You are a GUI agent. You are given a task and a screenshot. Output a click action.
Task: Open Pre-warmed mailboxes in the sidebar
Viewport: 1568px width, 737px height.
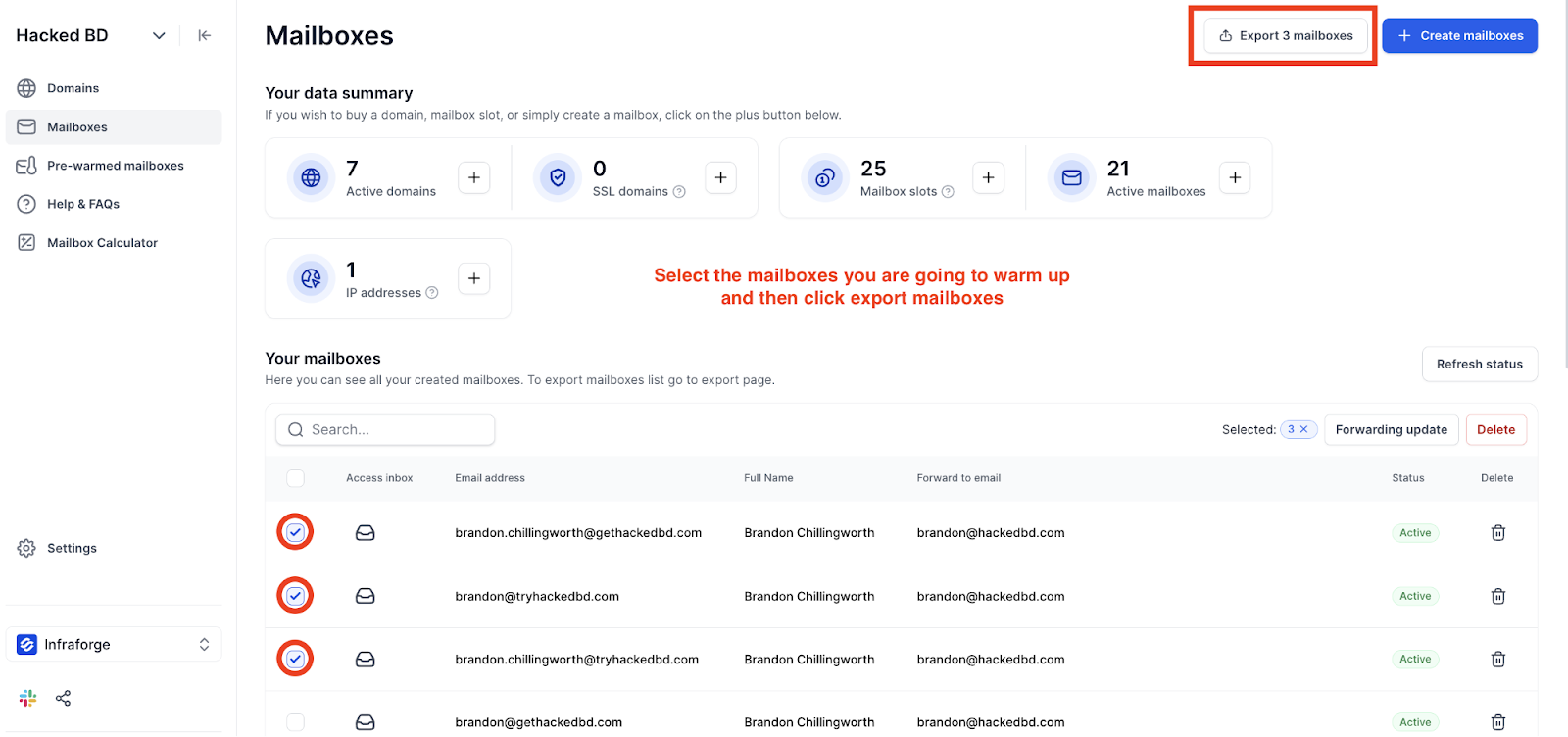click(x=114, y=166)
